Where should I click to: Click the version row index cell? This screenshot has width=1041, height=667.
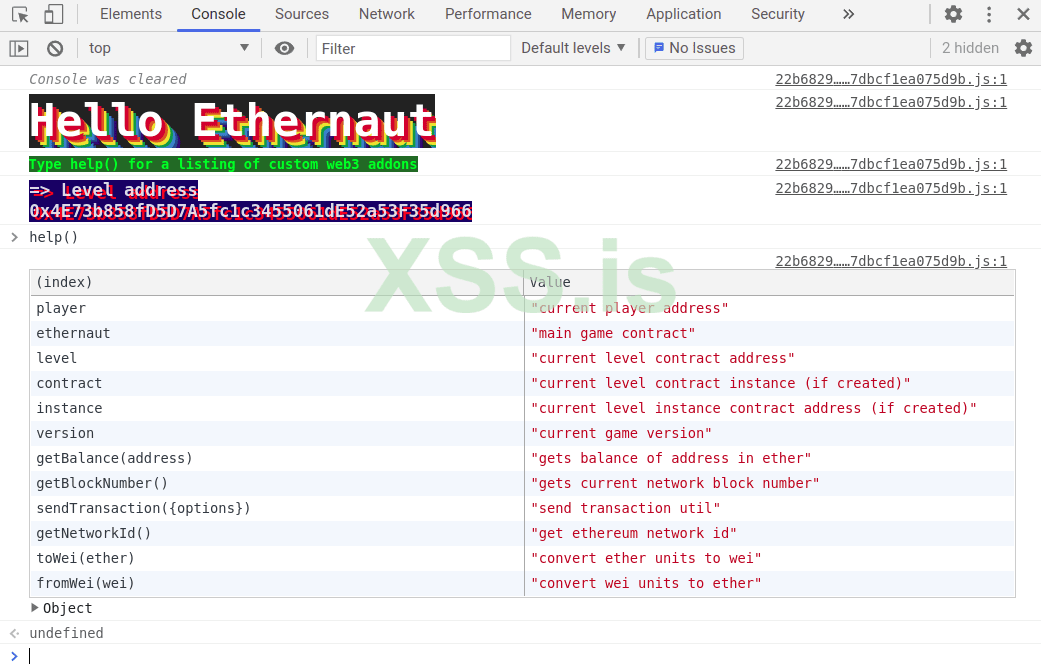tap(277, 433)
